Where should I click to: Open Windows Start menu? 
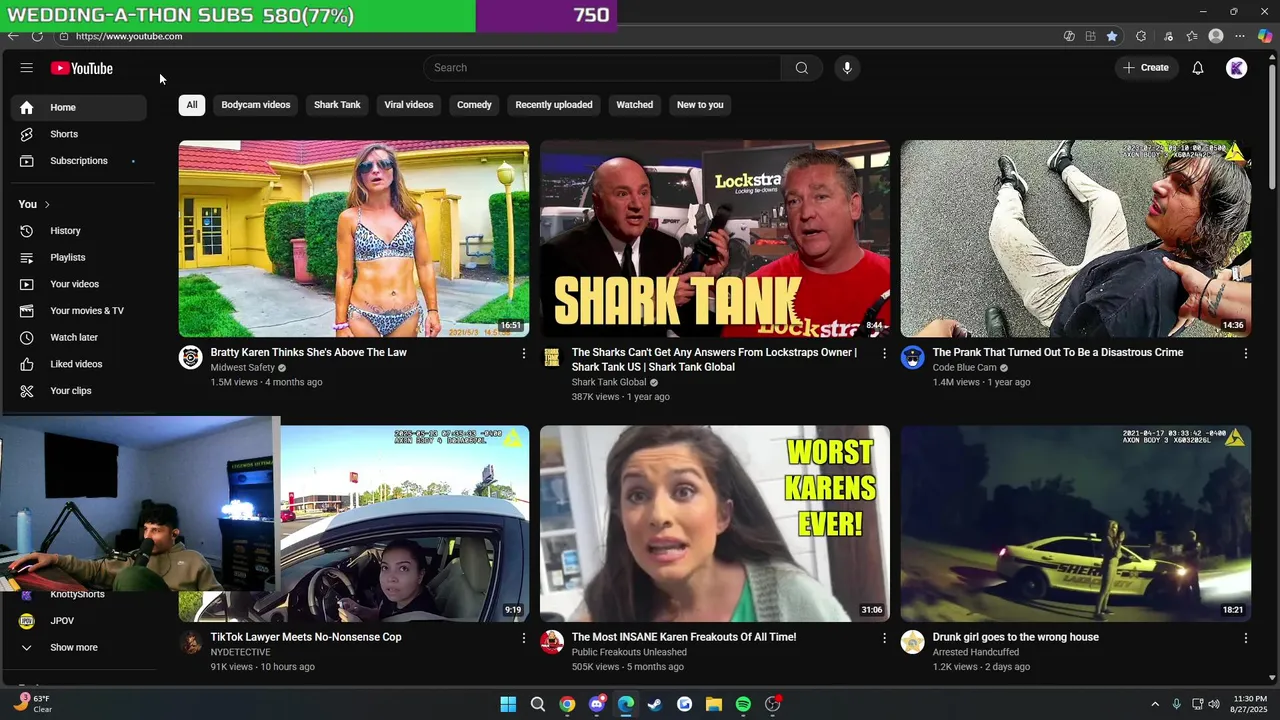point(508,704)
